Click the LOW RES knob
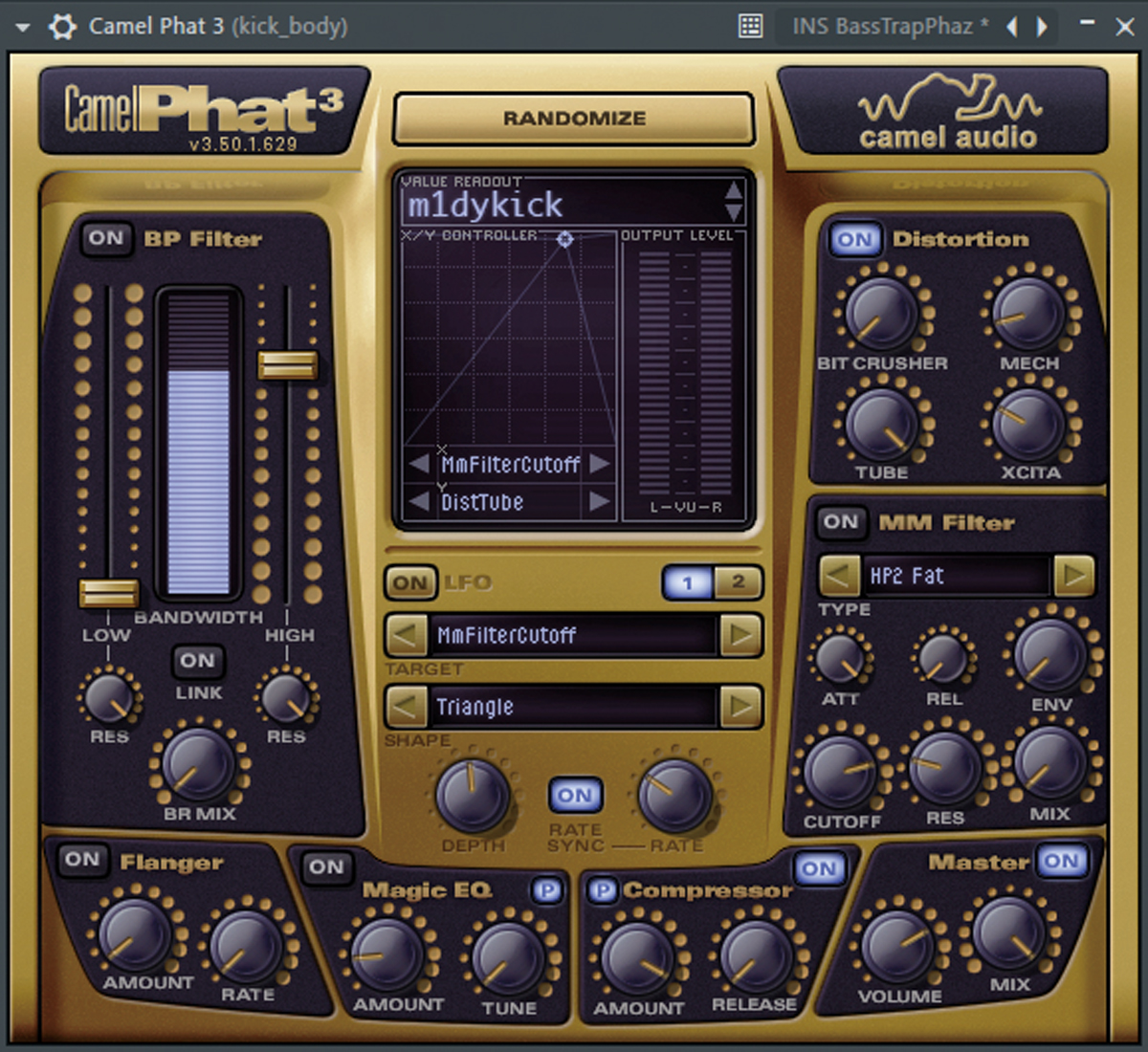1148x1052 pixels. coord(109,697)
